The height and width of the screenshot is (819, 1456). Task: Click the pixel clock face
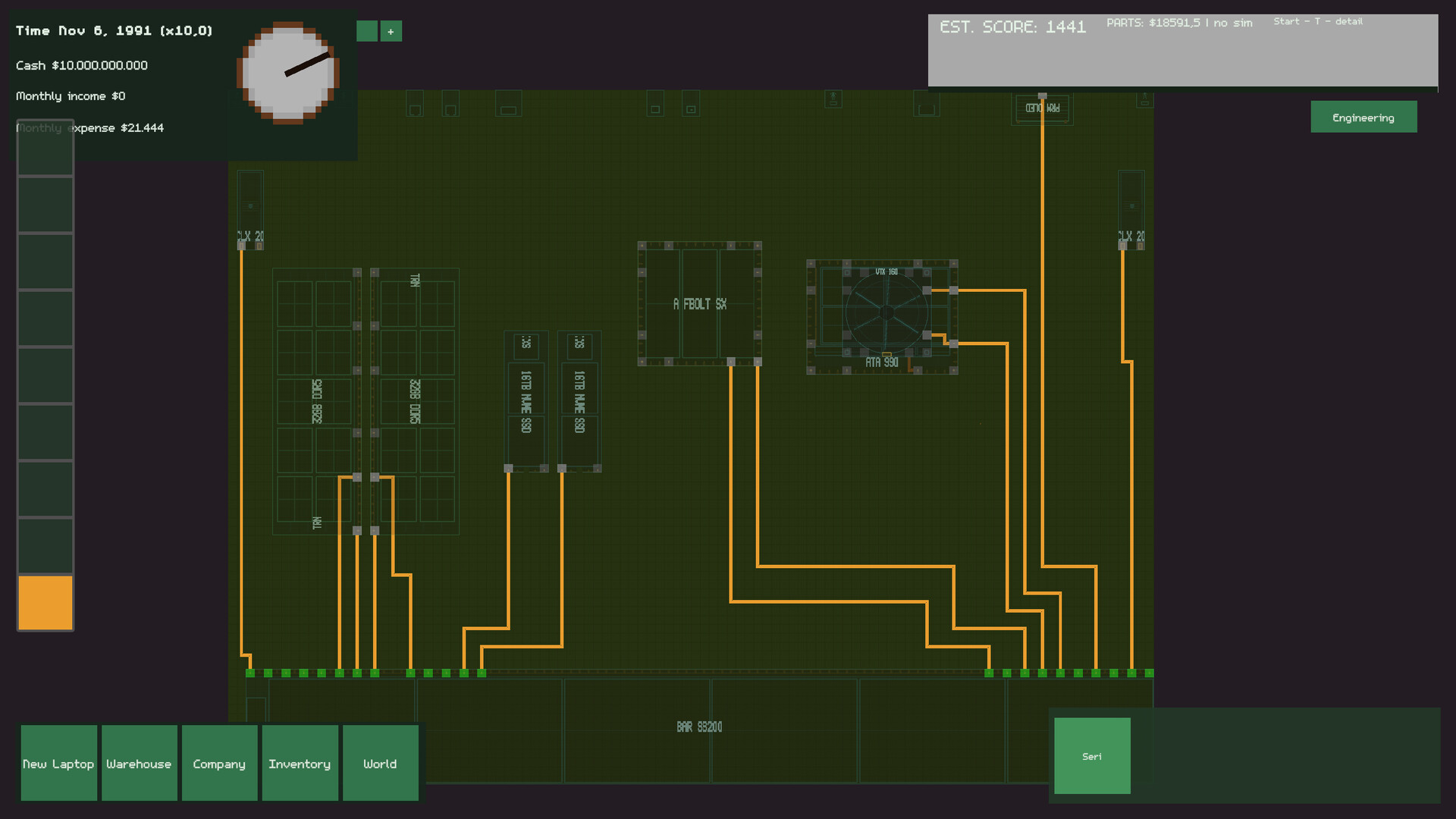[x=288, y=73]
